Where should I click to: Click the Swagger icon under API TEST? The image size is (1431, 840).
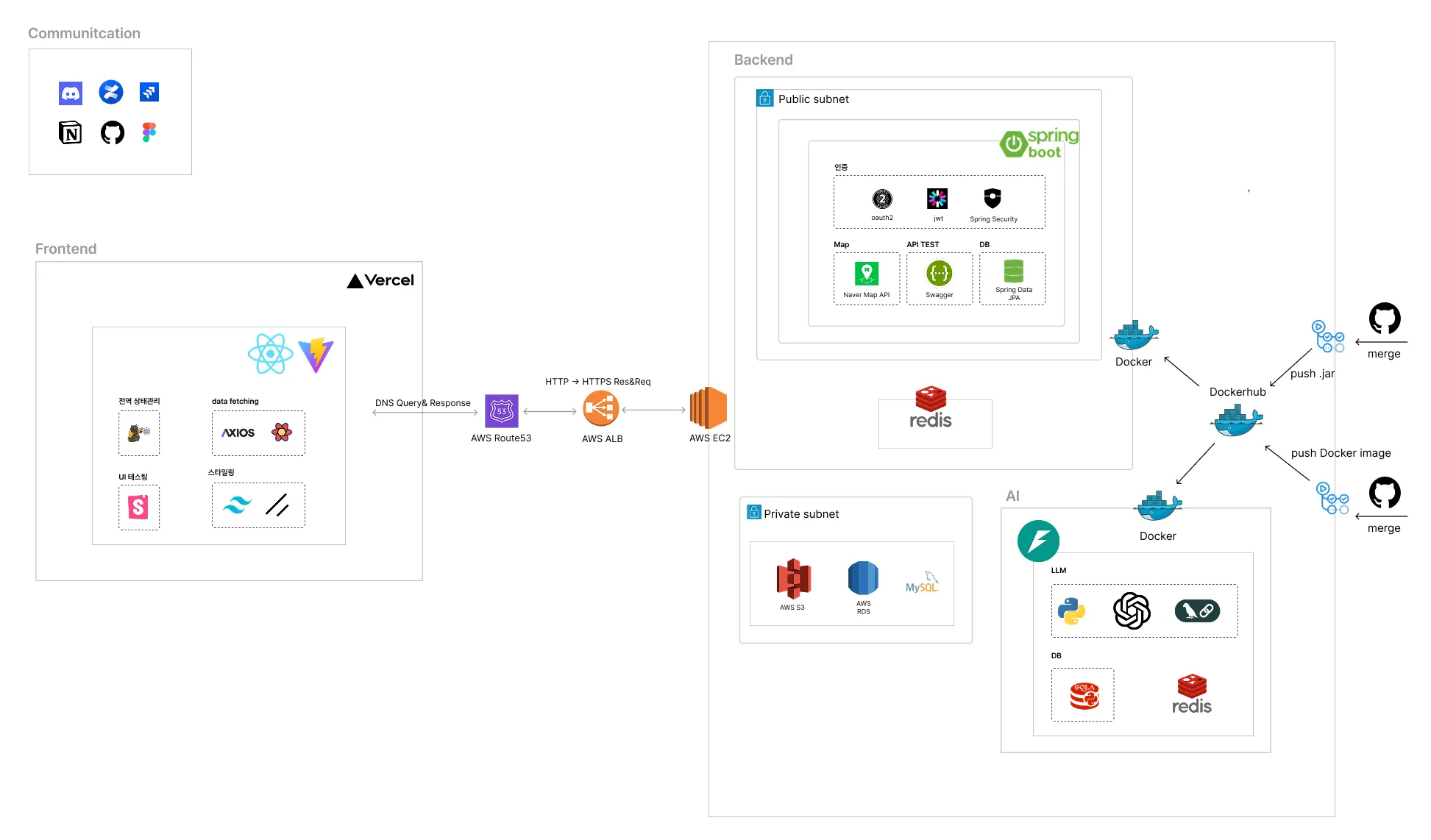coord(940,274)
